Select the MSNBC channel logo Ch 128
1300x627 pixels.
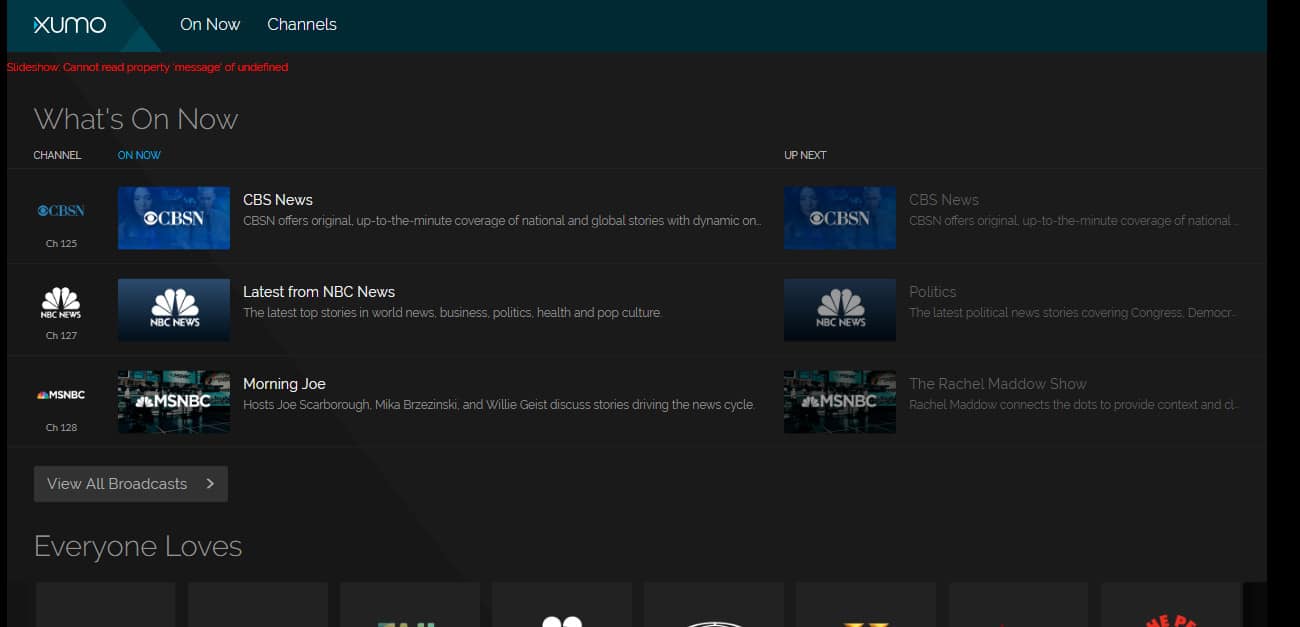coord(61,395)
